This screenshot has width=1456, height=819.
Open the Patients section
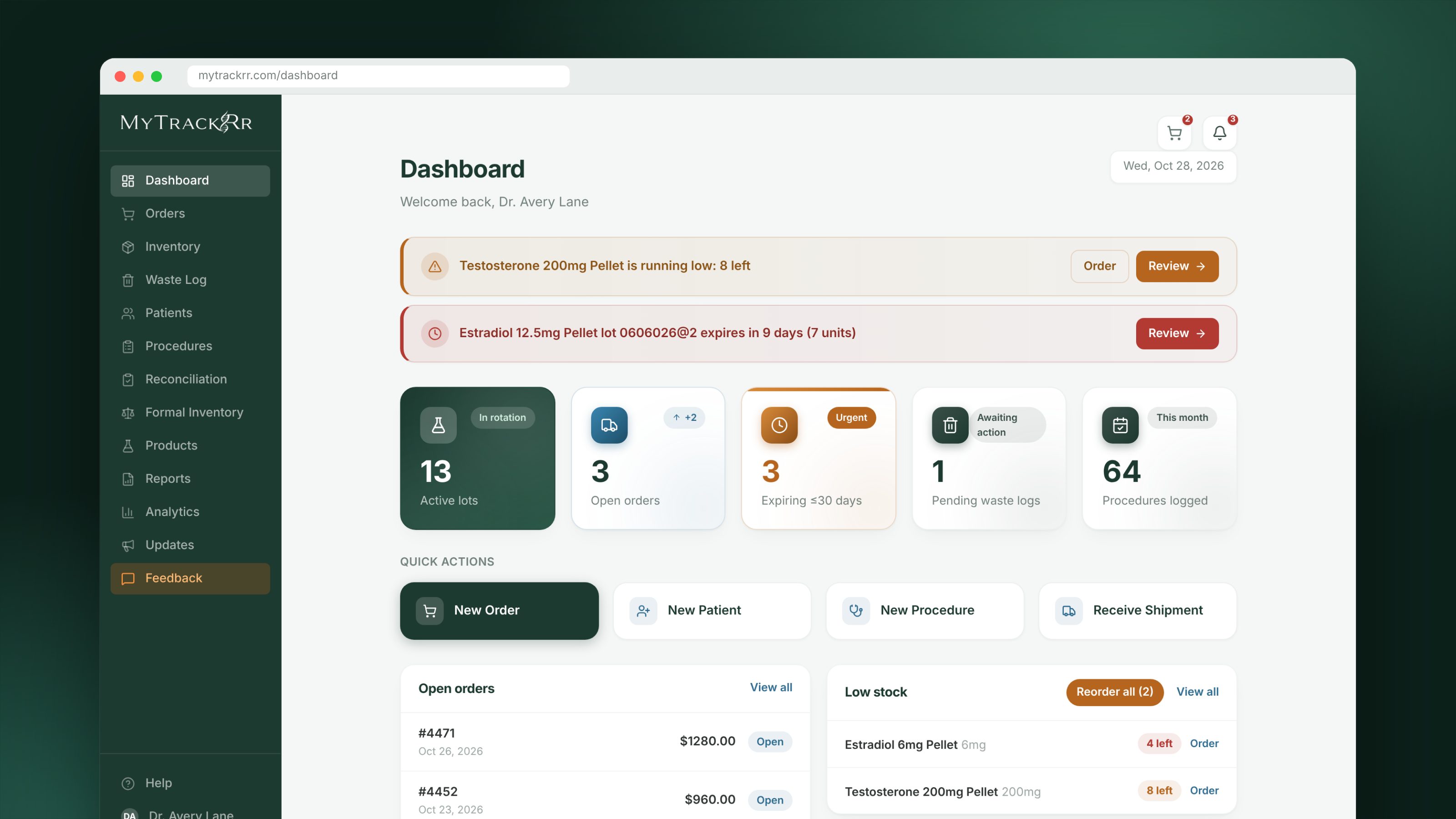coord(190,313)
